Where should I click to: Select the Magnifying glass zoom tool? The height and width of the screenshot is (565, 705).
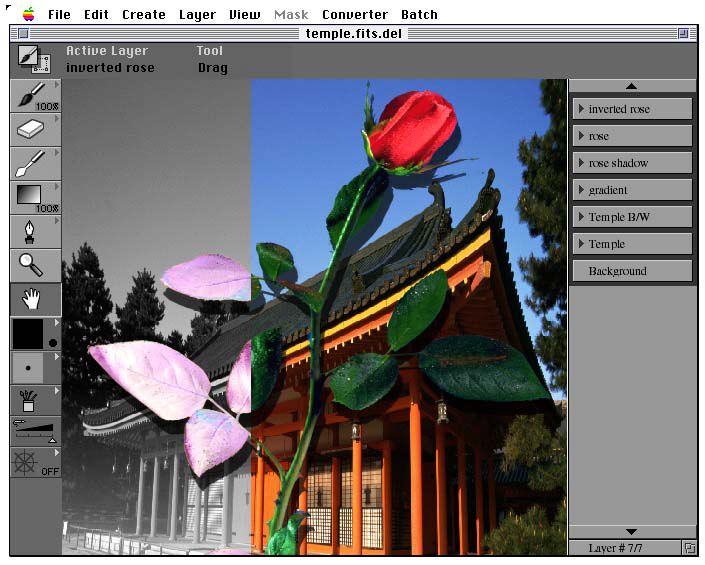35,266
